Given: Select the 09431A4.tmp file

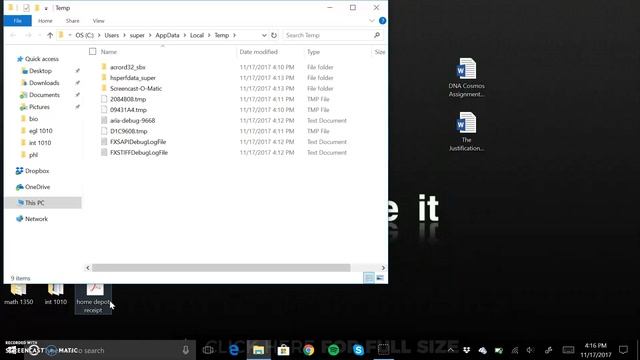Looking at the screenshot, I should pos(128,110).
